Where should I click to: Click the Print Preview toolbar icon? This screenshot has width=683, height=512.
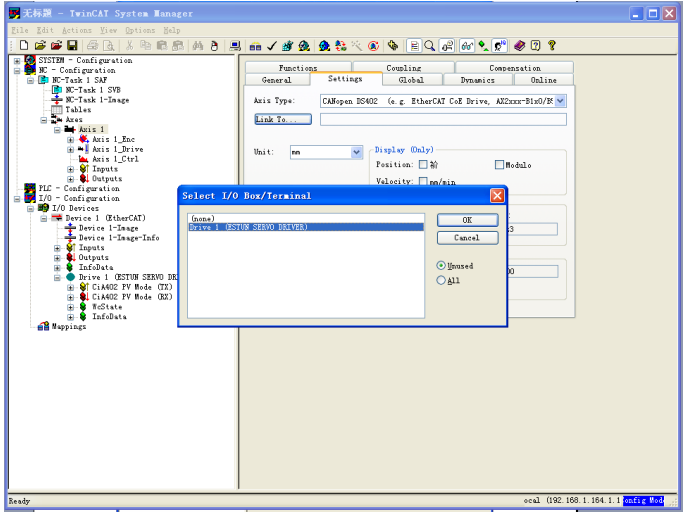pyautogui.click(x=108, y=45)
